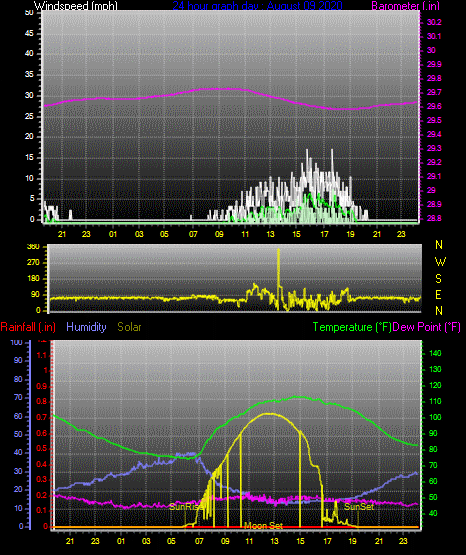466x555 pixels.
Task: Click the "Windspeed (mph)" axis title
Action: [x=75, y=6]
